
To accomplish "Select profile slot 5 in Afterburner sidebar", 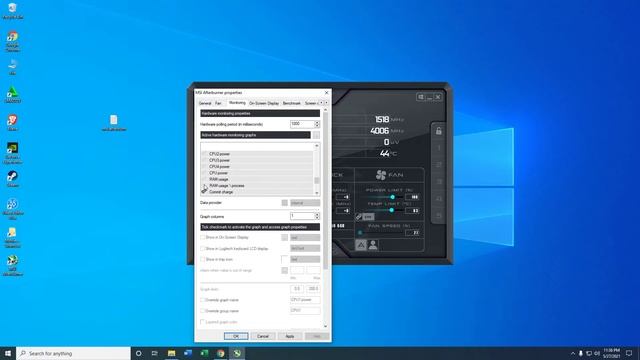I will (439, 215).
